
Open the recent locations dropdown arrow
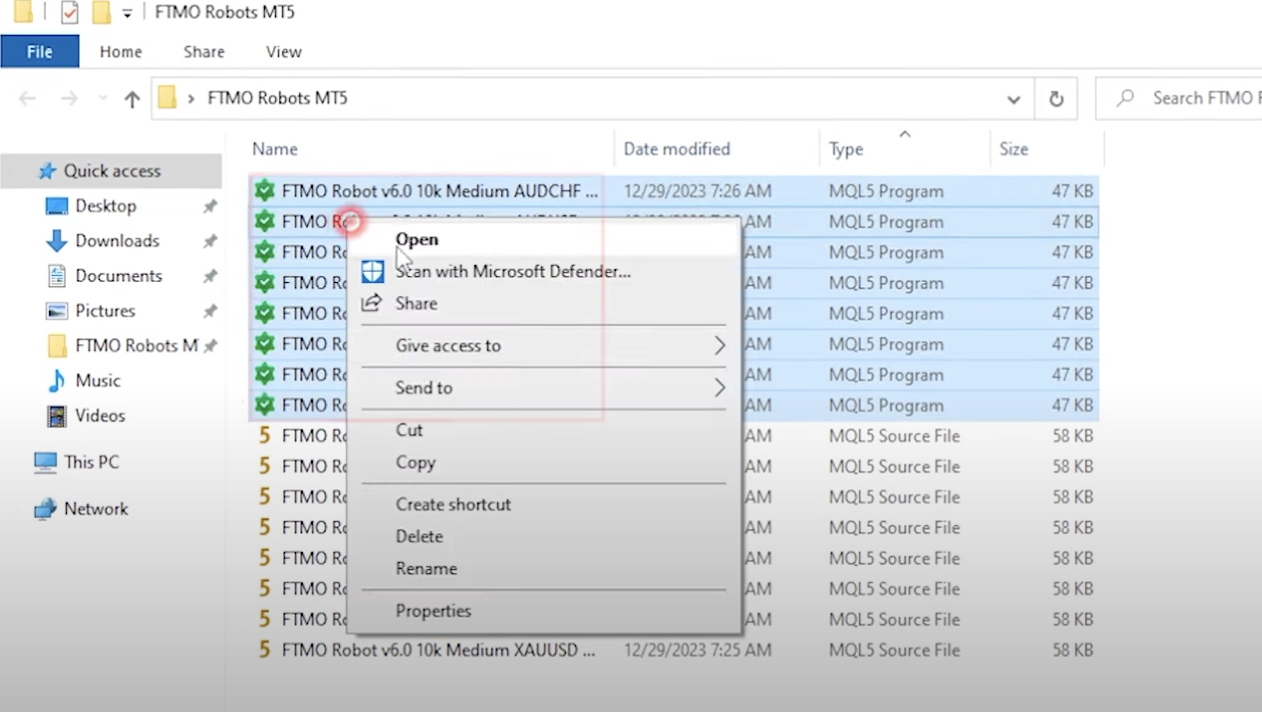tap(102, 98)
